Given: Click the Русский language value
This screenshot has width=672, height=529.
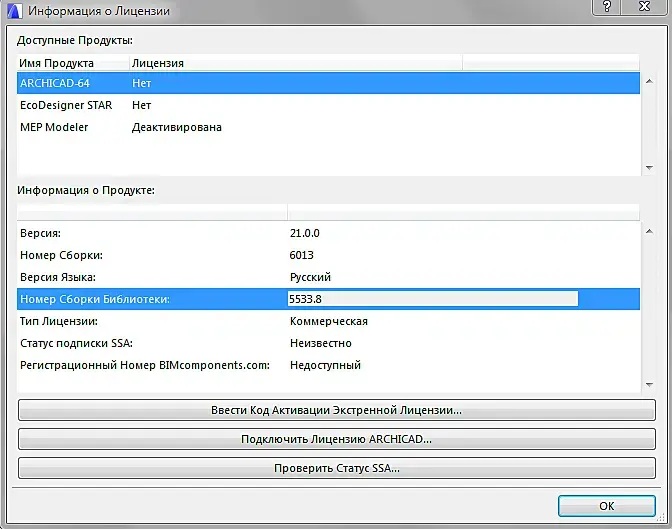Looking at the screenshot, I should [310, 277].
